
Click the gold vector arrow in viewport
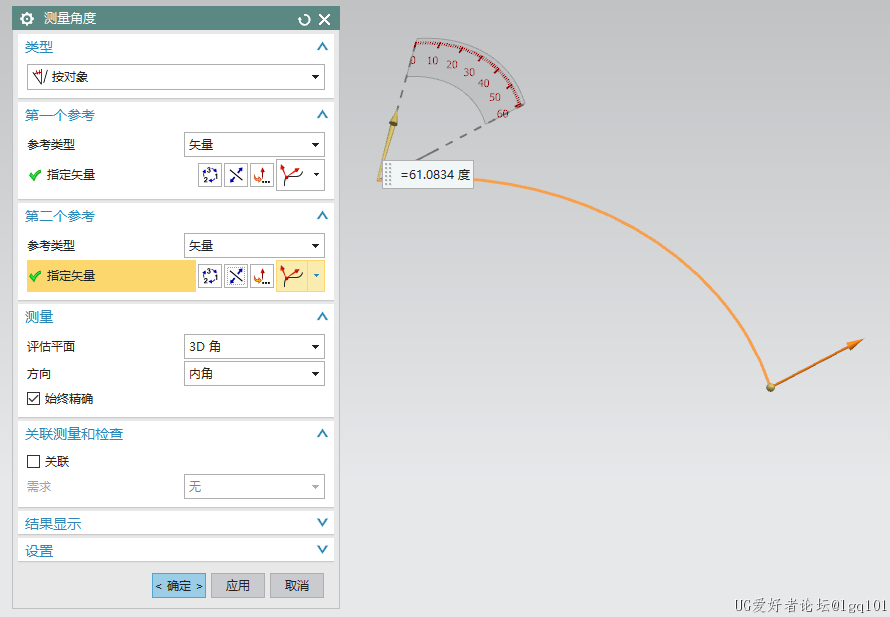(x=388, y=145)
